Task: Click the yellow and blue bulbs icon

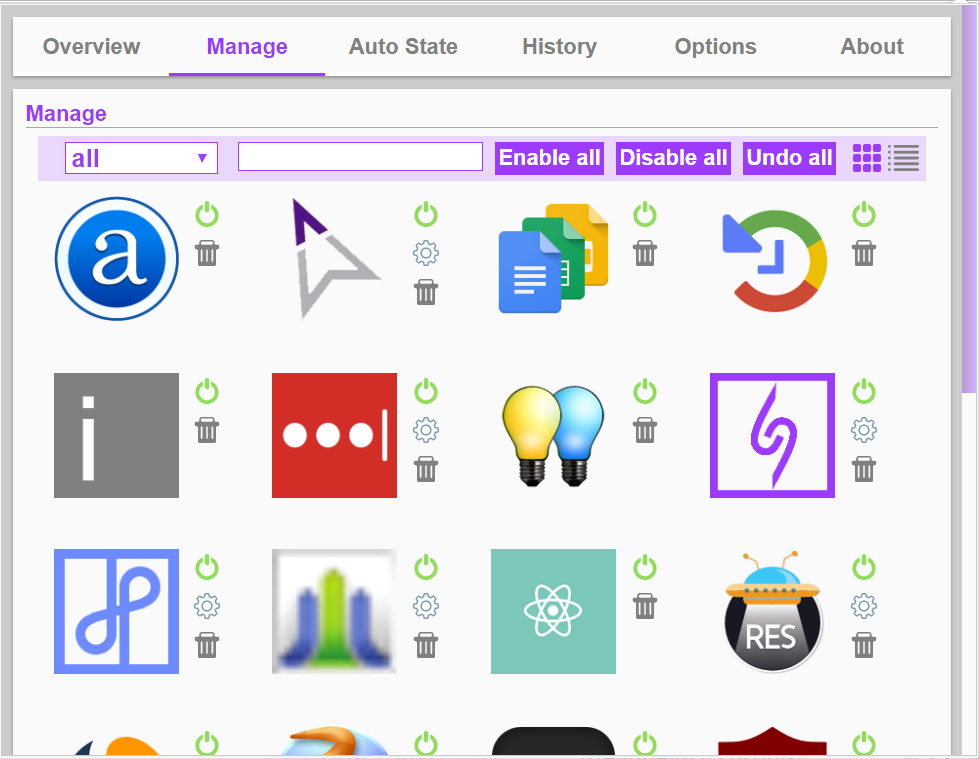Action: (553, 436)
